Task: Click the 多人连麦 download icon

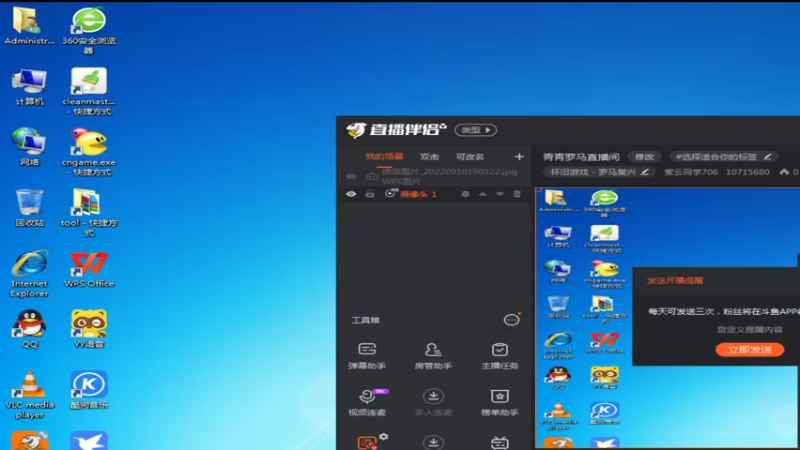Action: [x=433, y=396]
